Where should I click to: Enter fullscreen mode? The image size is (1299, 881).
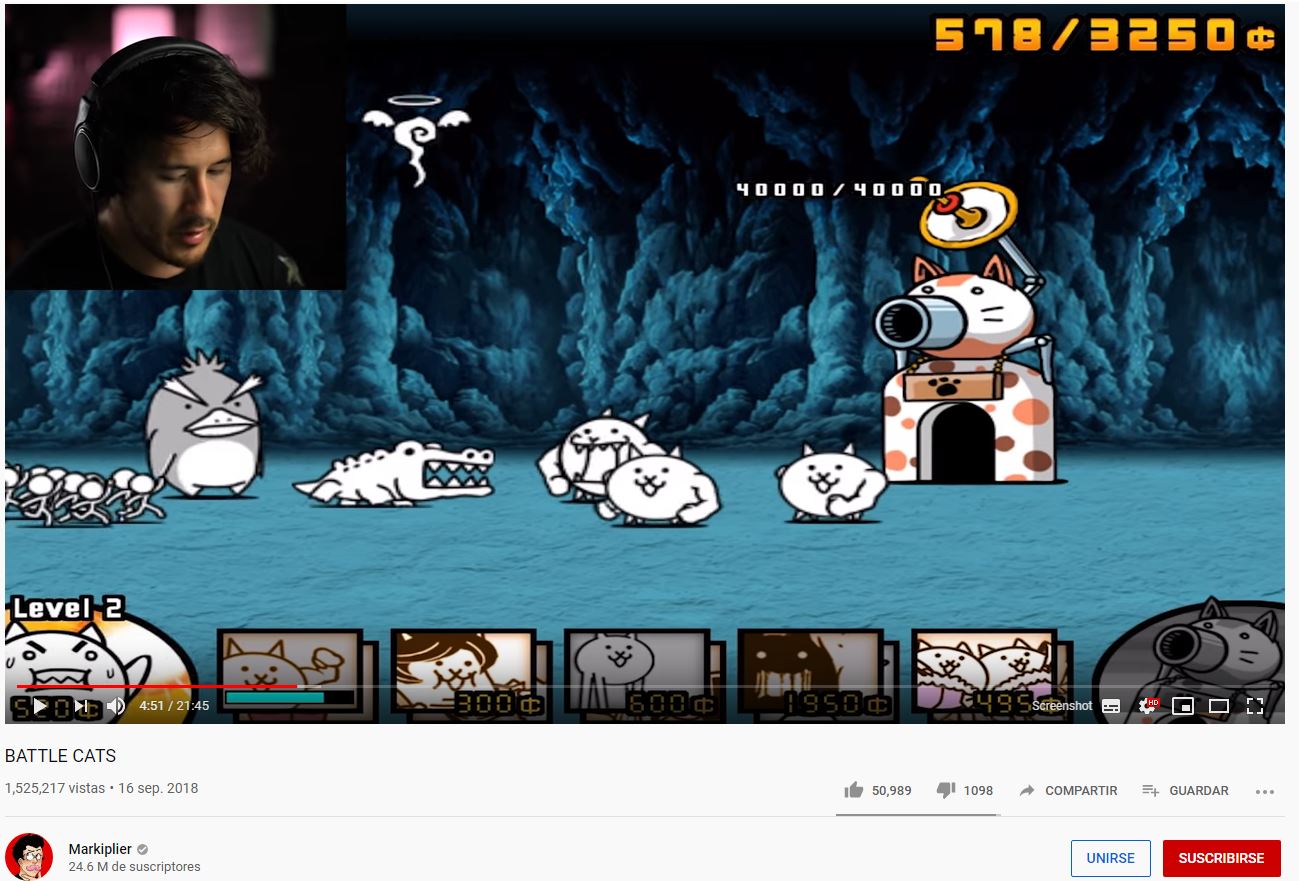pos(1255,706)
